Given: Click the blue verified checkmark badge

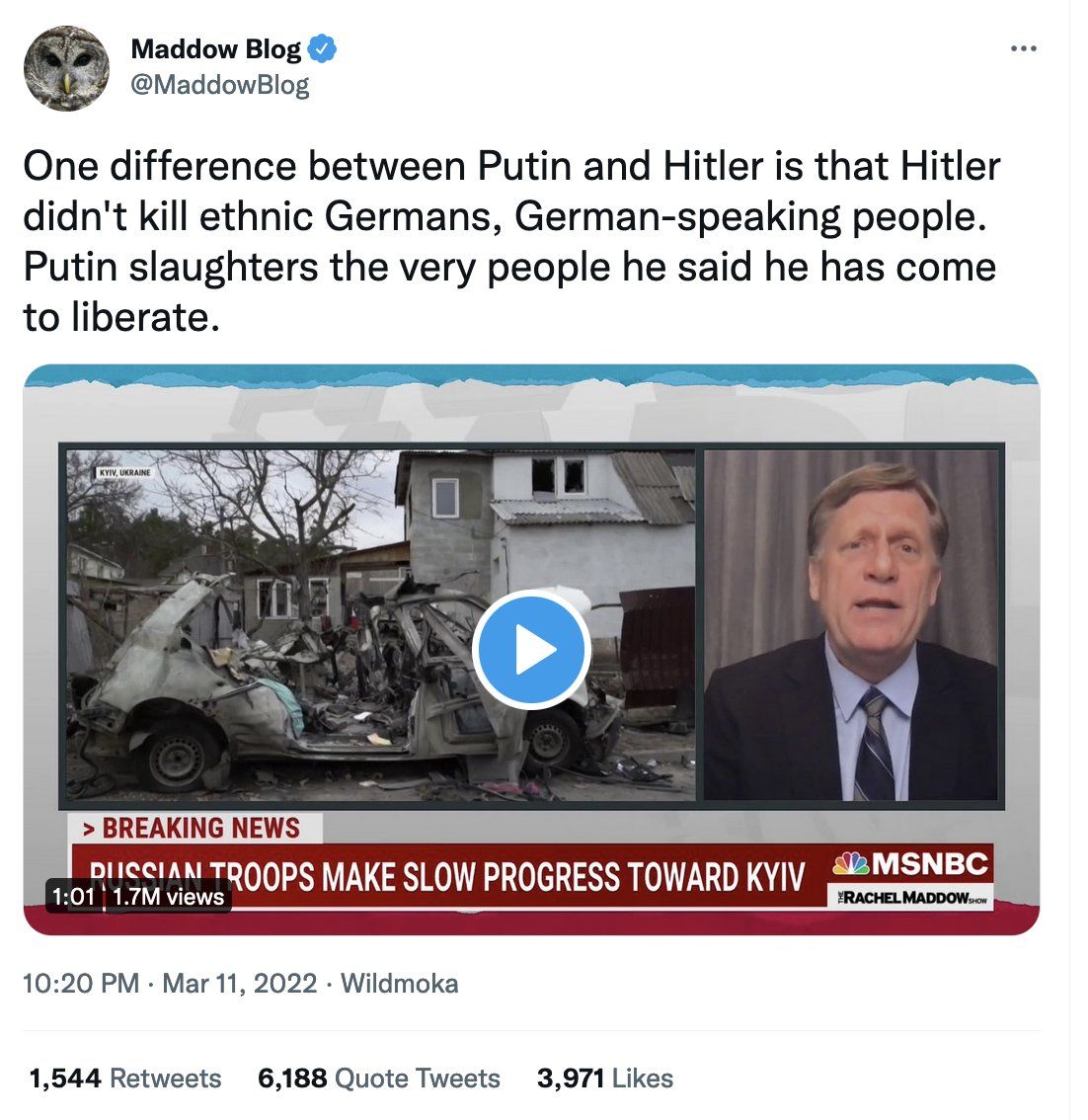Looking at the screenshot, I should coord(322,48).
